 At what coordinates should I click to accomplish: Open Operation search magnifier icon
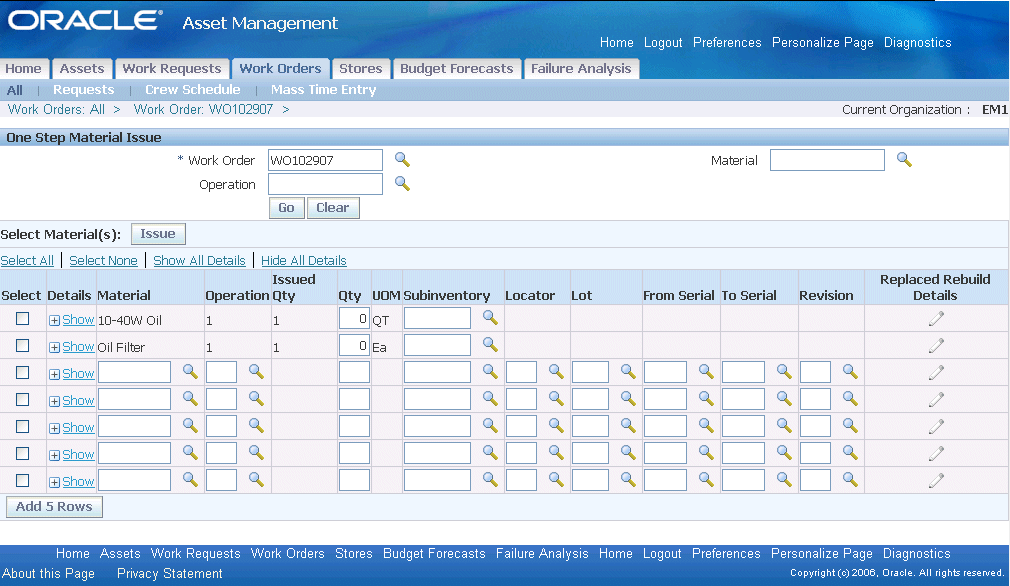pos(402,184)
